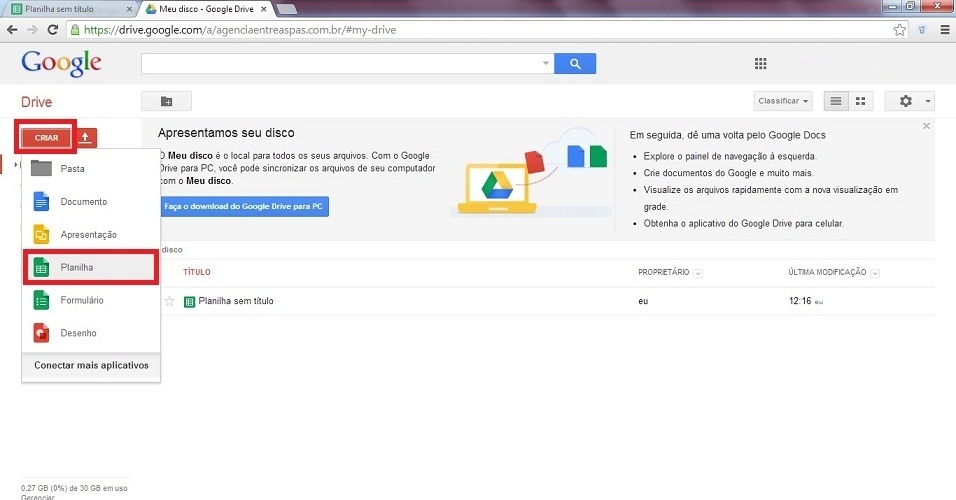Click the address bar URL
The width and height of the screenshot is (956, 500).
point(240,29)
